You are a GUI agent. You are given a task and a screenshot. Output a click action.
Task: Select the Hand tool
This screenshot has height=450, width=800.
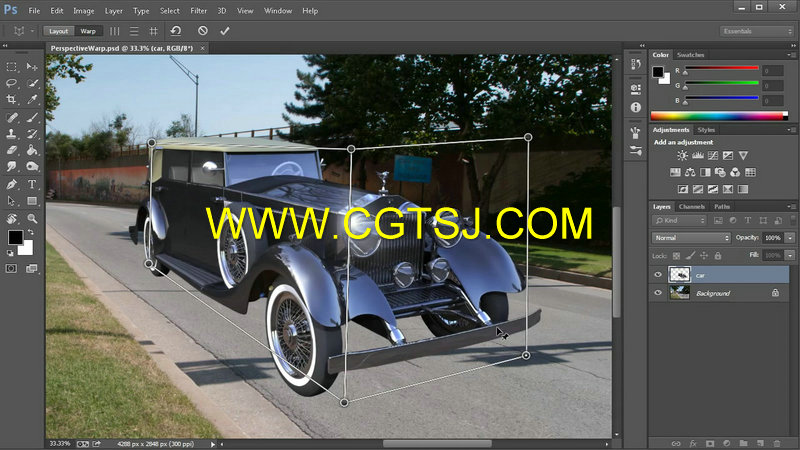coord(11,218)
